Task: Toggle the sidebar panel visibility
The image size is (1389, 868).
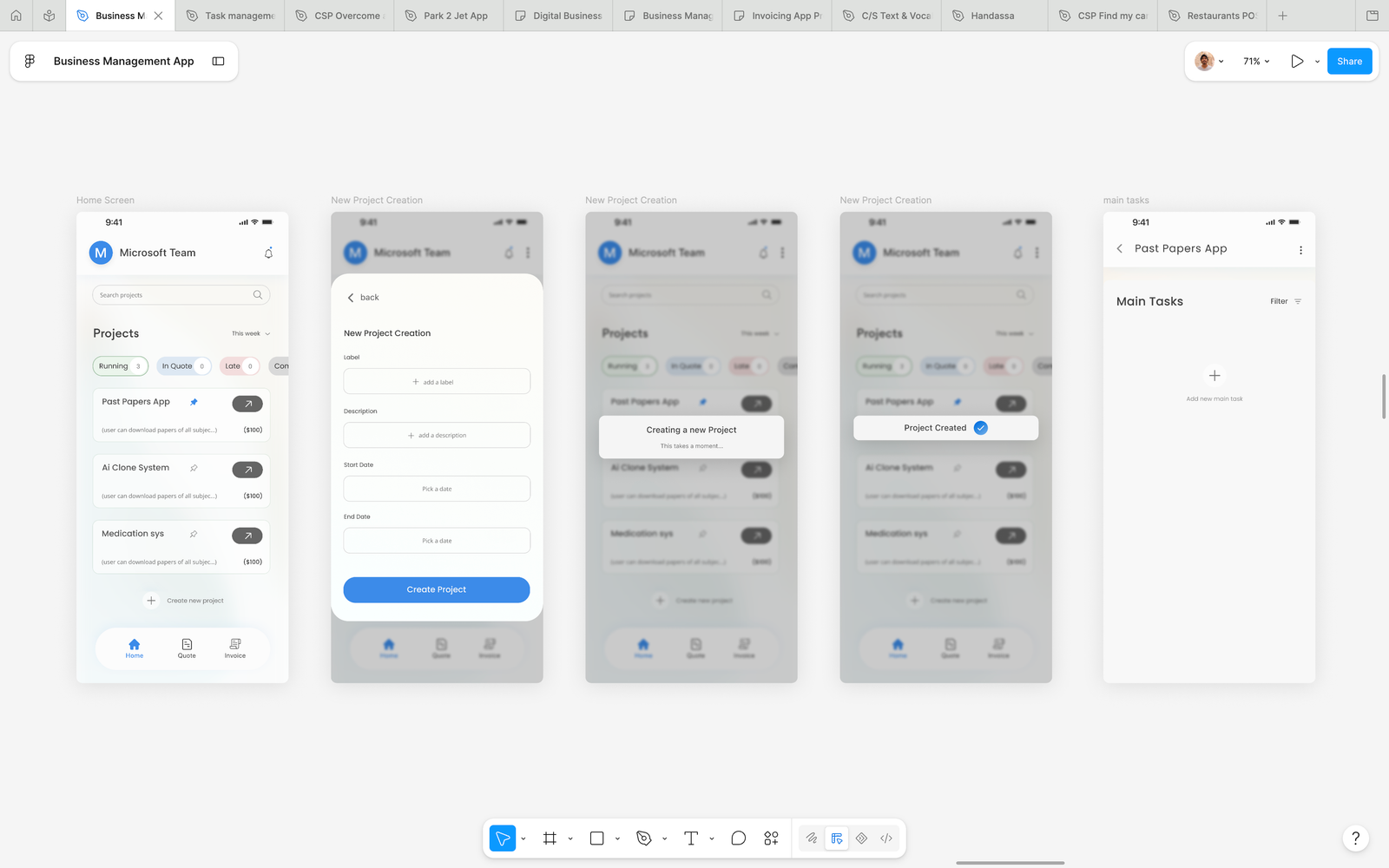Action: pyautogui.click(x=219, y=62)
